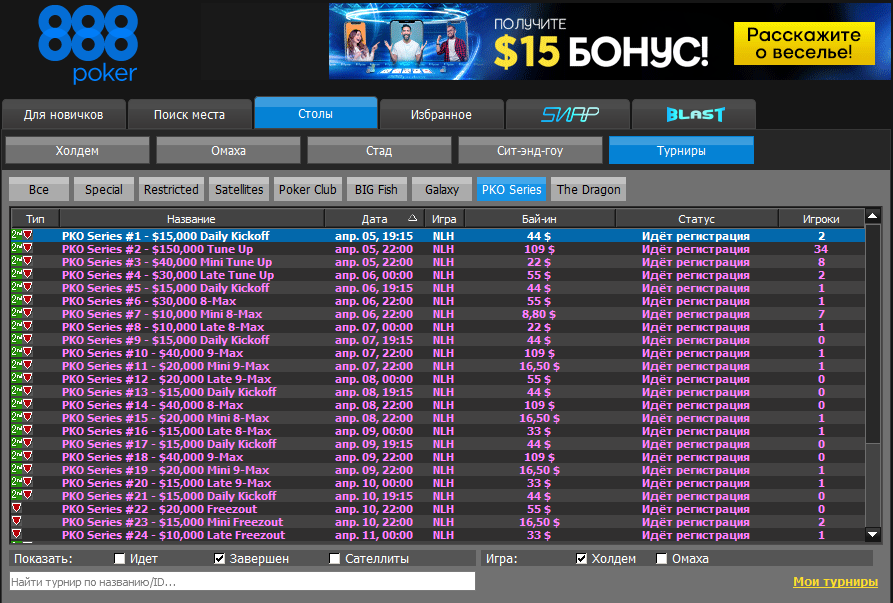Enable the Омаха game checkbox
Viewport: 893px width, 603px height.
pos(662,559)
